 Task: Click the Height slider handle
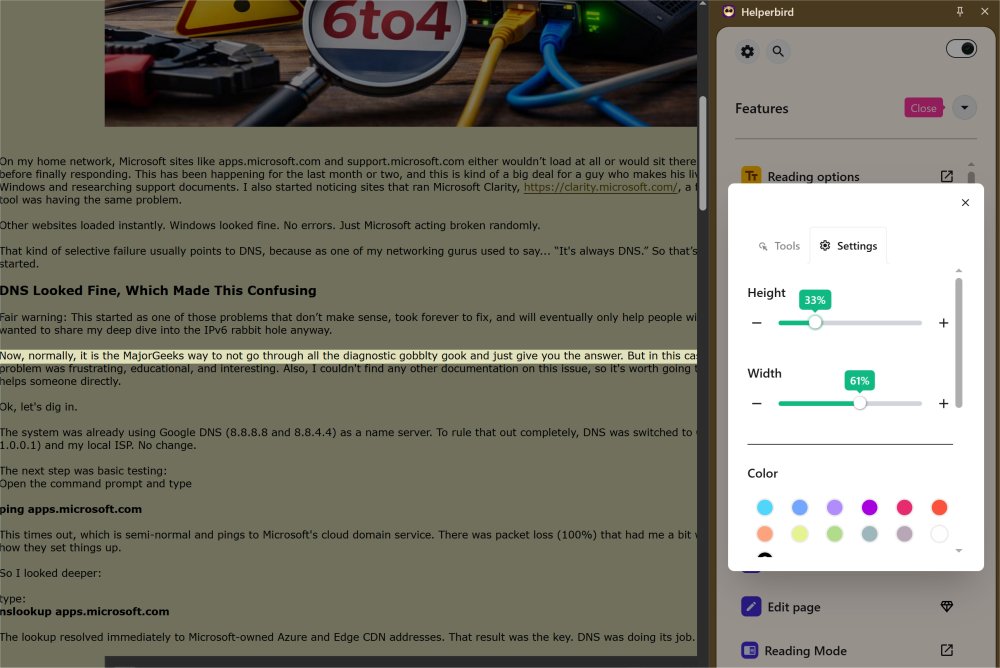click(x=815, y=323)
